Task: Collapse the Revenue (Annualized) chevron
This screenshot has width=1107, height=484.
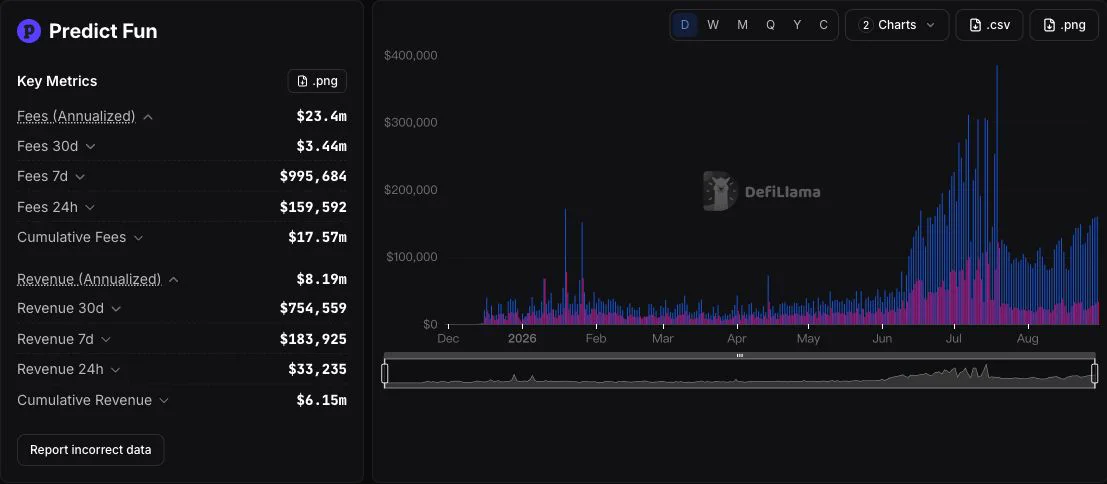Action: coord(174,280)
